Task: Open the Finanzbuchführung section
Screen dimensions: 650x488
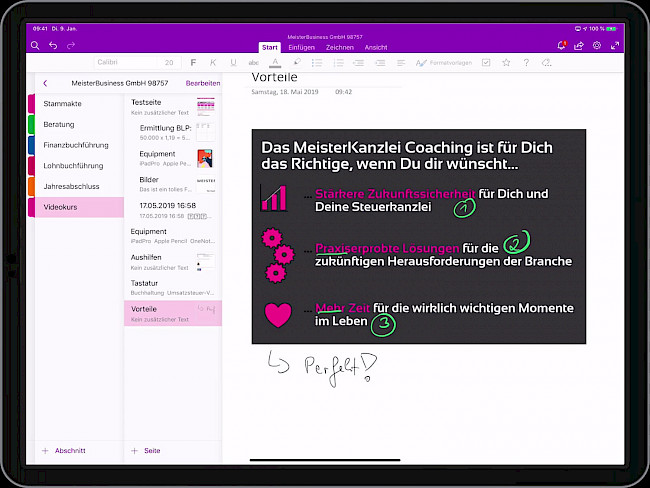Action: click(x=79, y=145)
